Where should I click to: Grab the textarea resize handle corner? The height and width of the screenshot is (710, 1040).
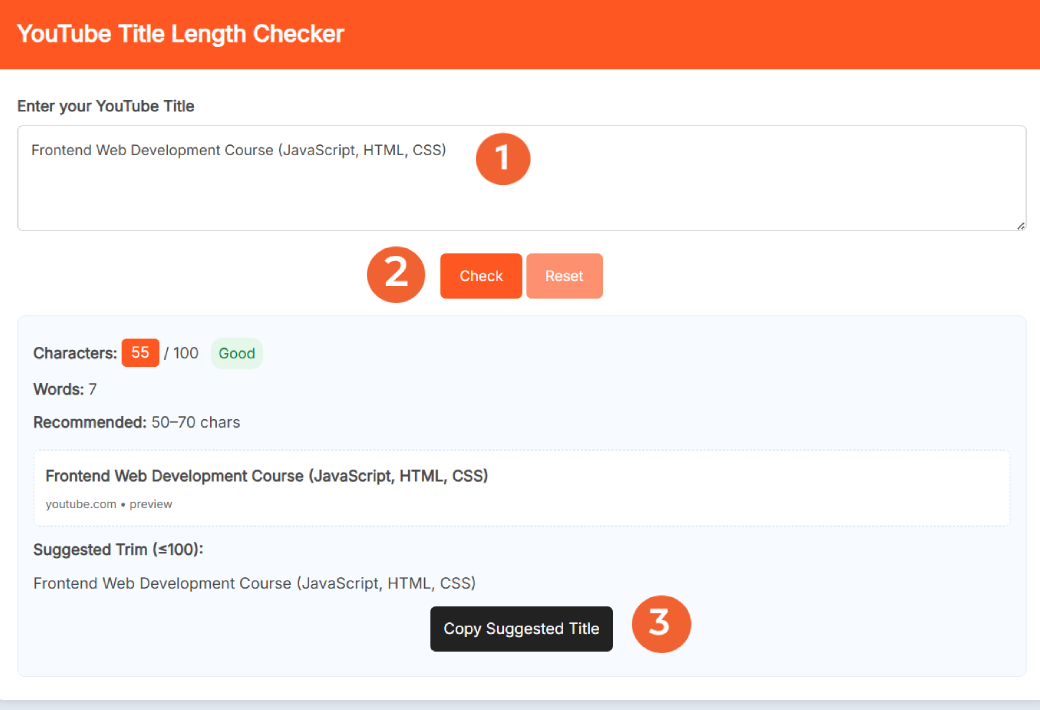click(1021, 226)
